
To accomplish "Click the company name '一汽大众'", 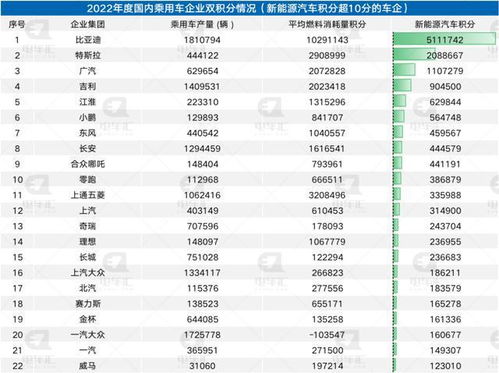I will click(88, 335).
